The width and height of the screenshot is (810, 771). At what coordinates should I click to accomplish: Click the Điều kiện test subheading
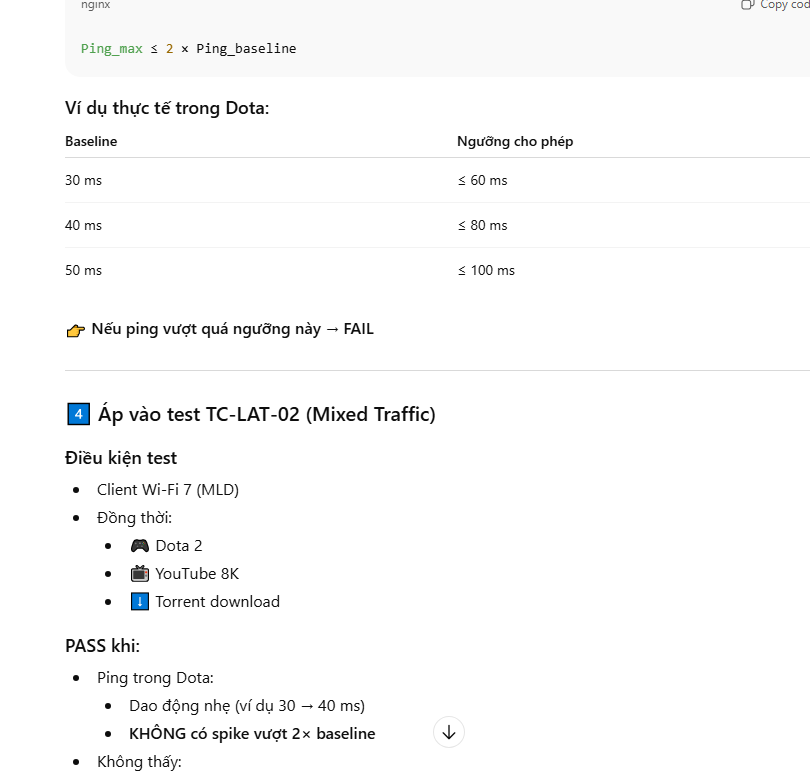pyautogui.click(x=121, y=458)
